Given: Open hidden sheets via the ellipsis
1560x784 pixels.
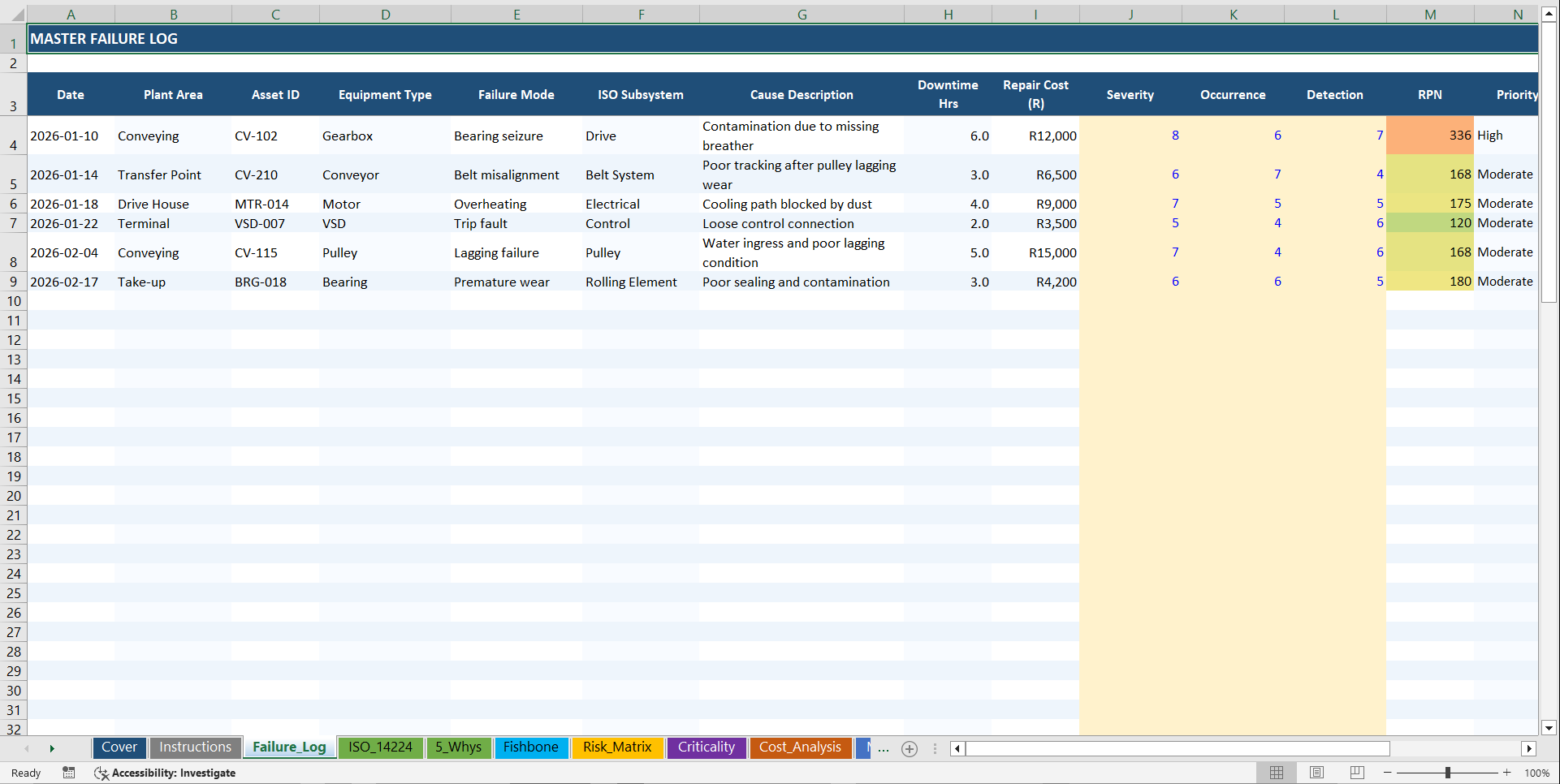Looking at the screenshot, I should click(884, 748).
